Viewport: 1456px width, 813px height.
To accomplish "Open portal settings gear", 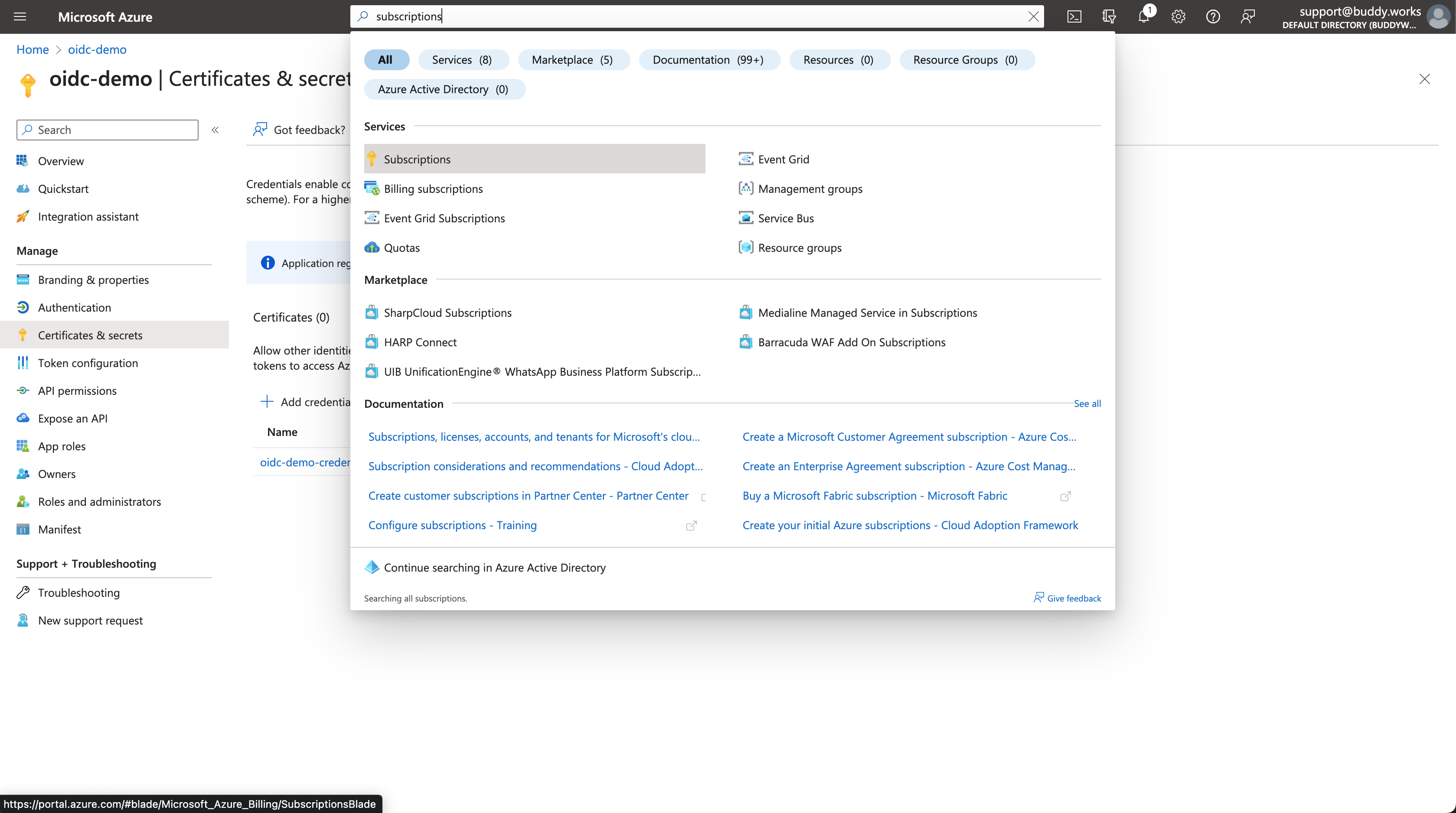I will (1178, 16).
